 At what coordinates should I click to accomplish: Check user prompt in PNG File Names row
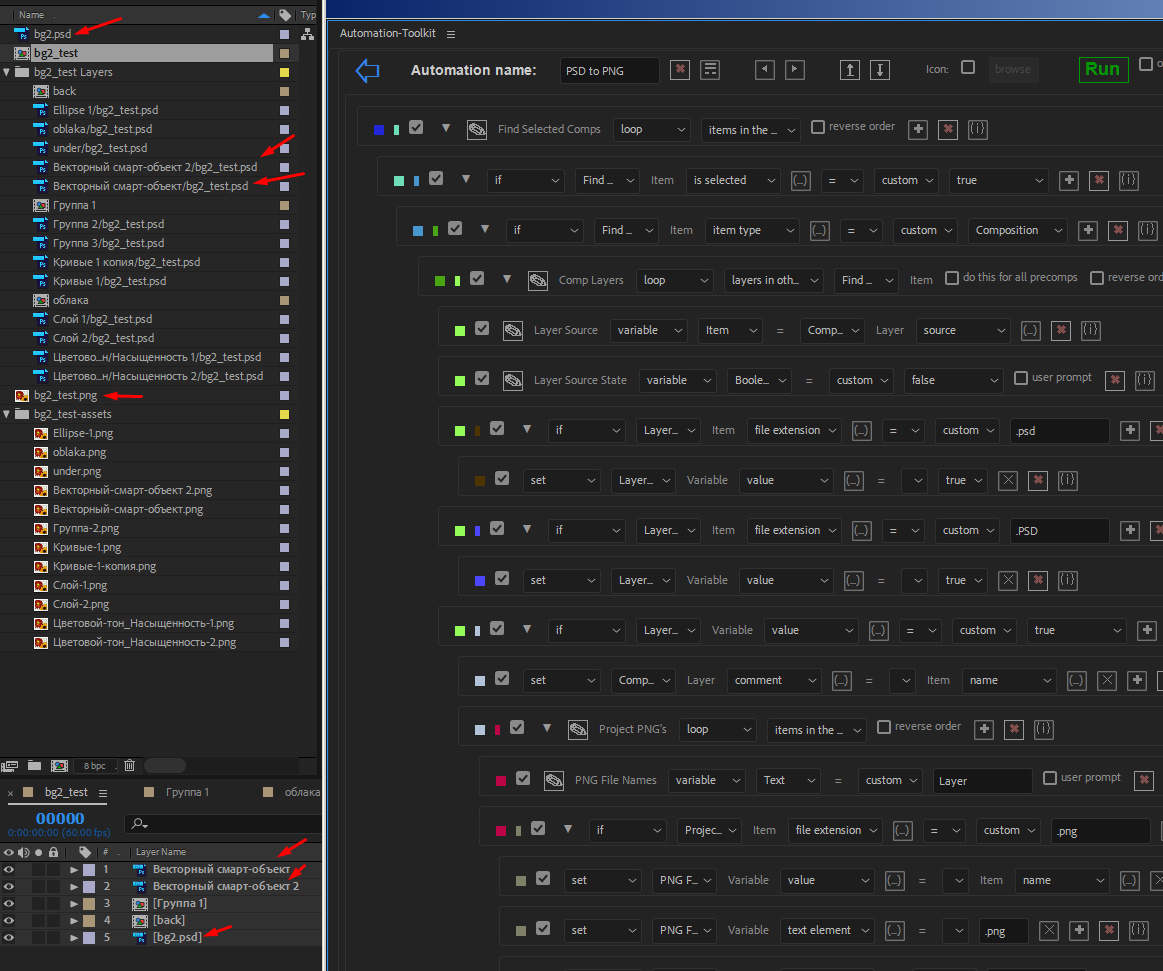click(x=1050, y=777)
